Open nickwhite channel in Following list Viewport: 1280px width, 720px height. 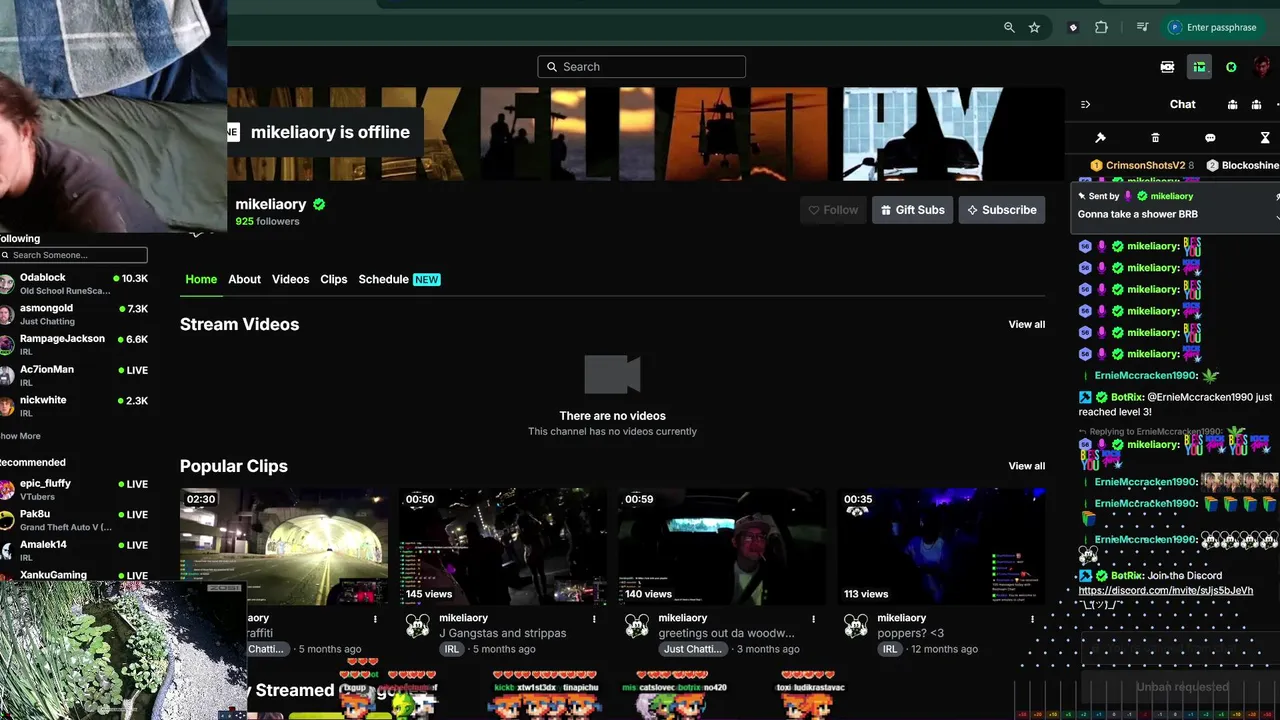(x=74, y=406)
